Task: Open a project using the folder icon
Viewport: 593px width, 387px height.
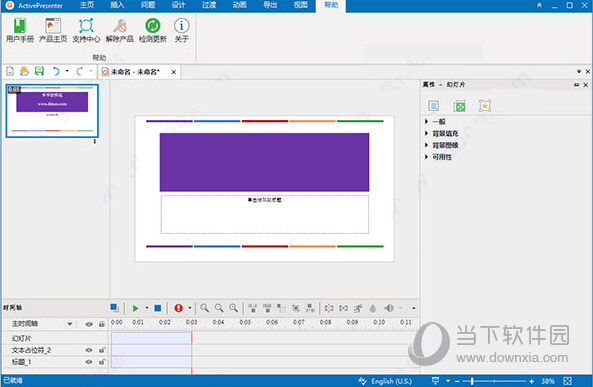Action: tap(24, 71)
